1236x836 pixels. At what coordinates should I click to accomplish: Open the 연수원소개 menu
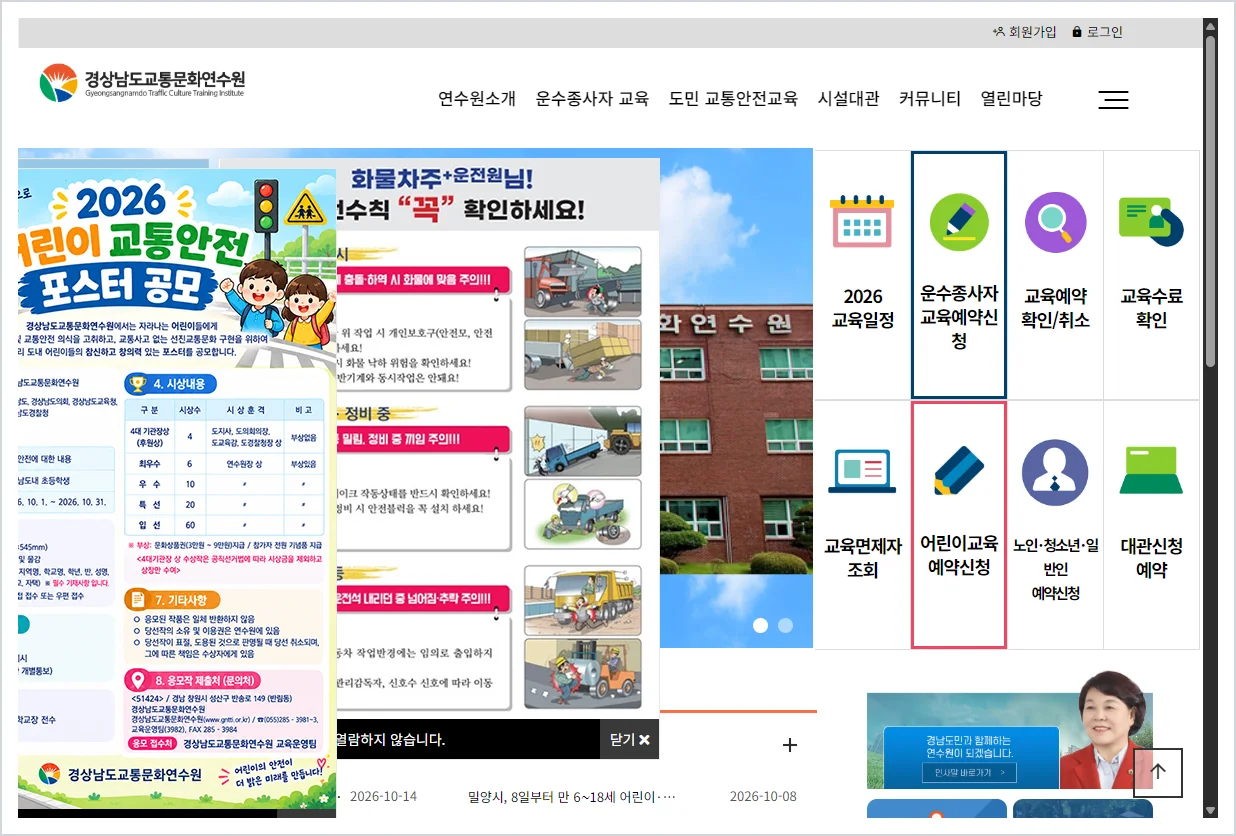(477, 98)
